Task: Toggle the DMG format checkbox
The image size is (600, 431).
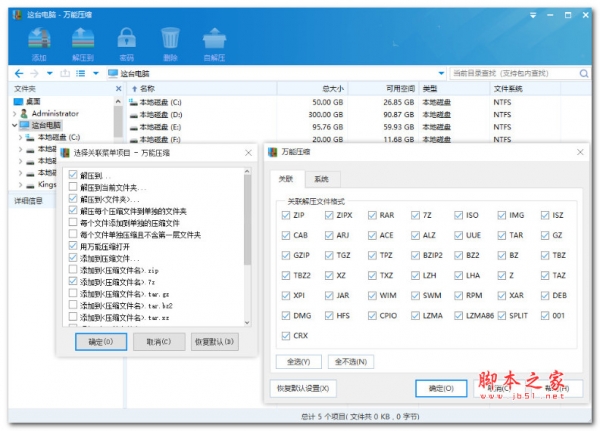Action: click(x=285, y=315)
